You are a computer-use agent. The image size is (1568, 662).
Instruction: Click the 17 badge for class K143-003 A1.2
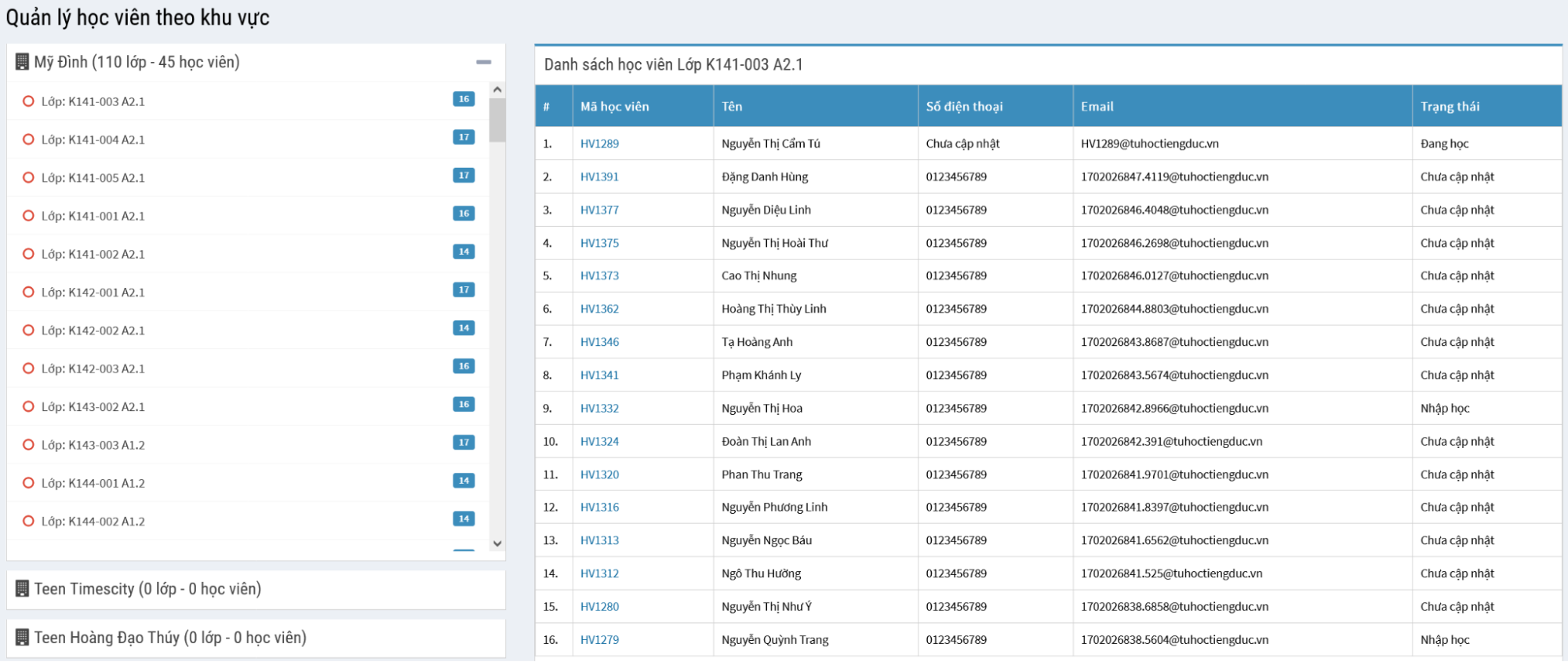464,442
